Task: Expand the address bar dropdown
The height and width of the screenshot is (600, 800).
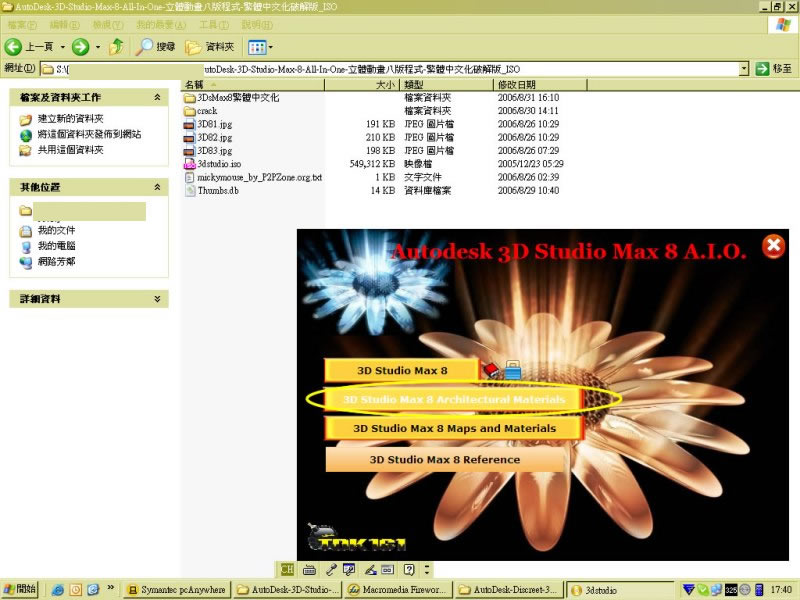Action: tap(744, 68)
